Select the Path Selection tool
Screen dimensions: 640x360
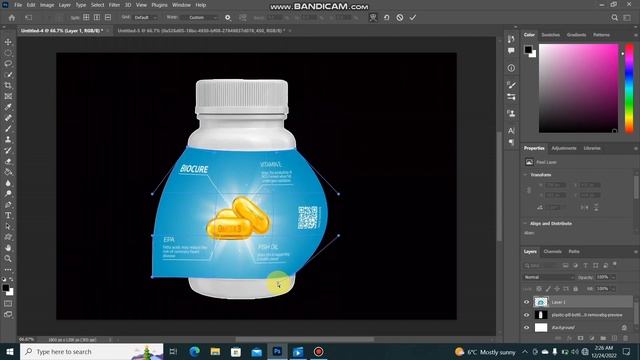(x=8, y=226)
